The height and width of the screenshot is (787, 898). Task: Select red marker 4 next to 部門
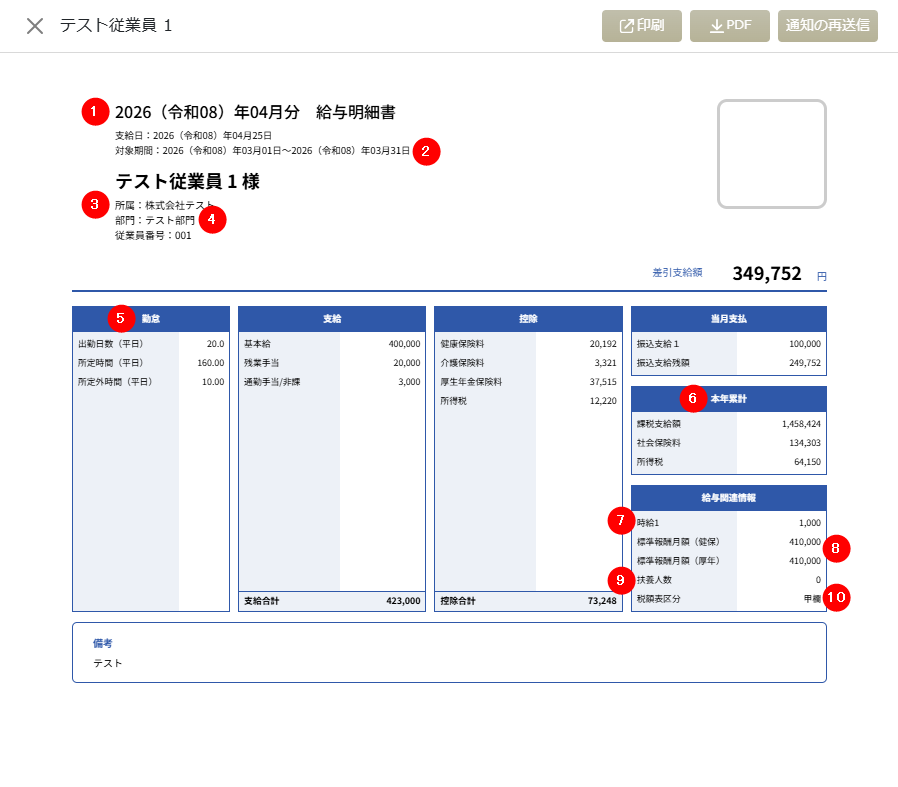pos(212,219)
